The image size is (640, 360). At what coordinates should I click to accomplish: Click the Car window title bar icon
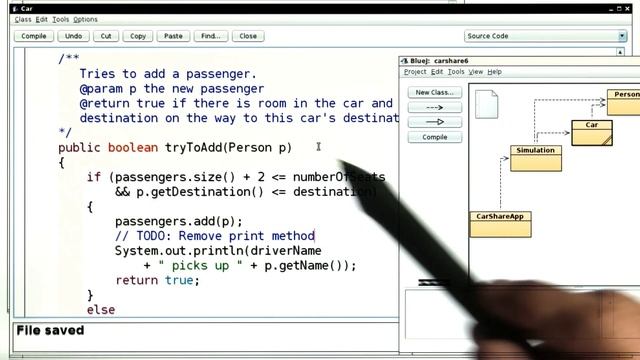coord(16,9)
